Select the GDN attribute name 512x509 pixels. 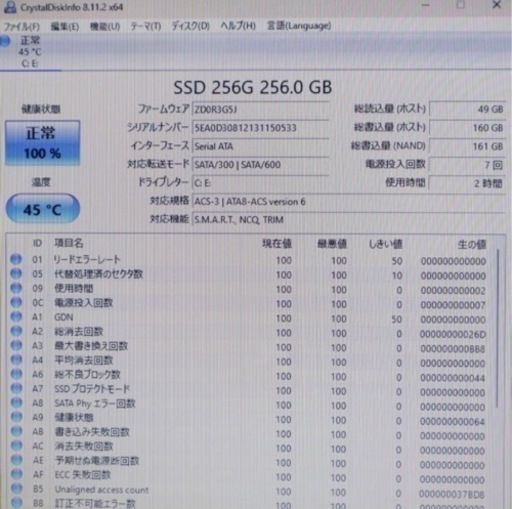(x=64, y=317)
